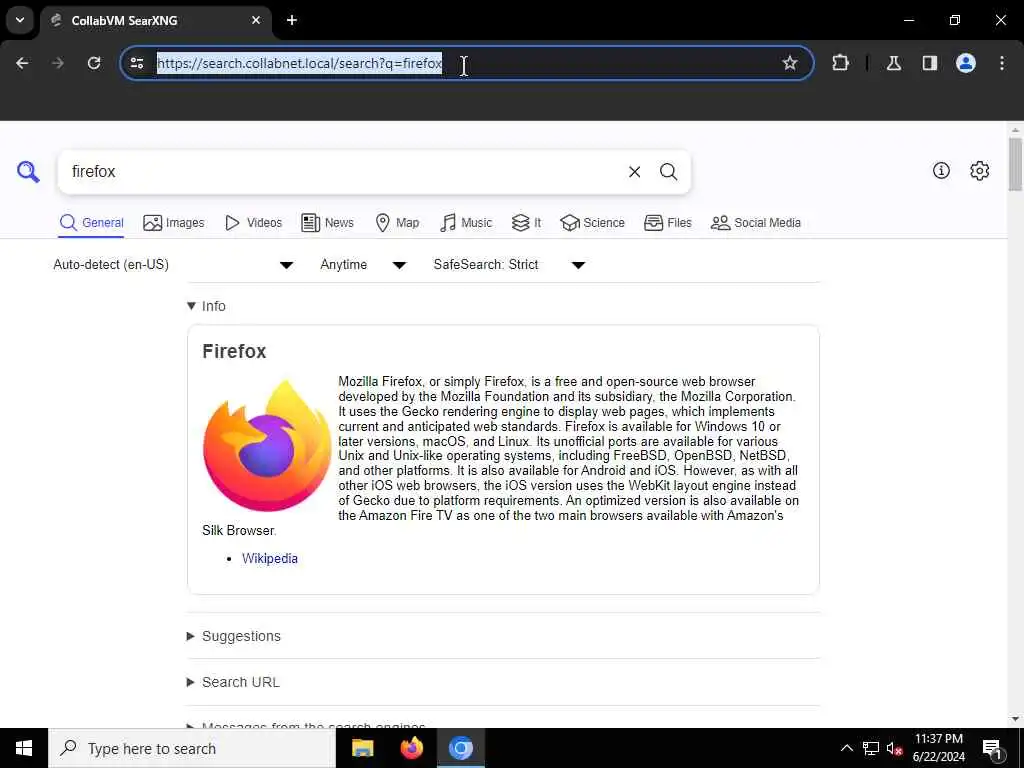Open File Explorer from taskbar
This screenshot has width=1024, height=768.
coord(362,748)
